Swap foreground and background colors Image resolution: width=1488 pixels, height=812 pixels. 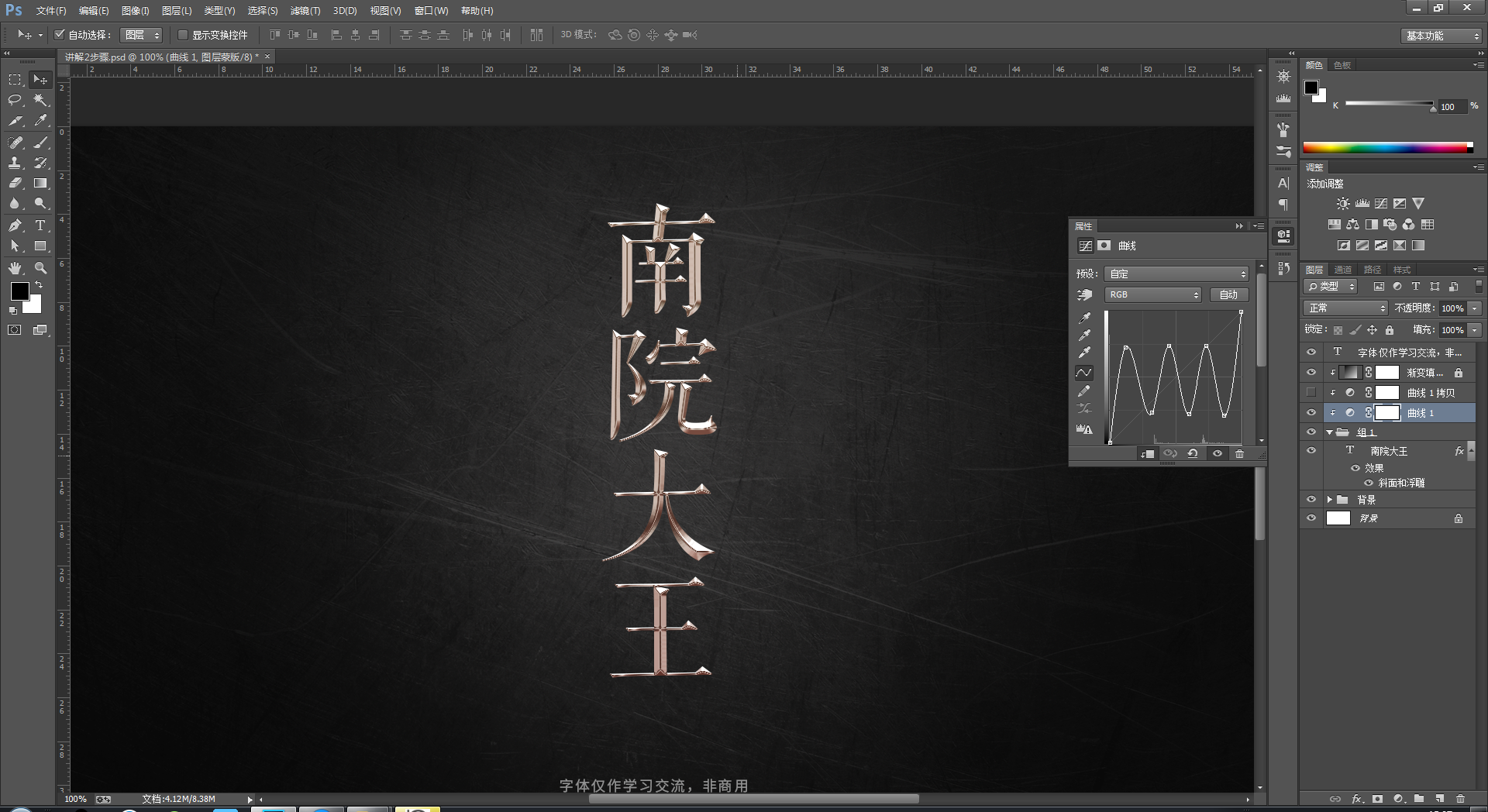click(39, 285)
